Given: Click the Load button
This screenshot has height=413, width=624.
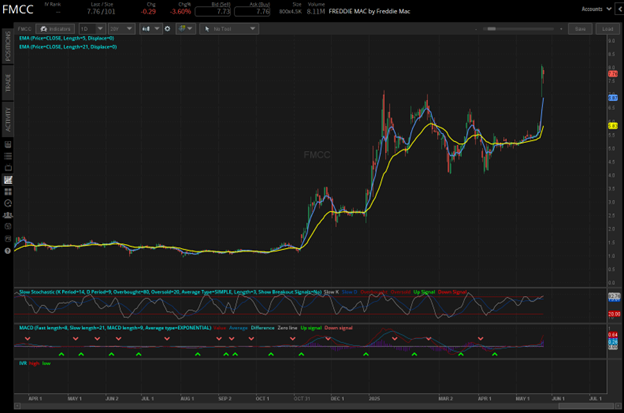Looking at the screenshot, I should pyautogui.click(x=606, y=29).
